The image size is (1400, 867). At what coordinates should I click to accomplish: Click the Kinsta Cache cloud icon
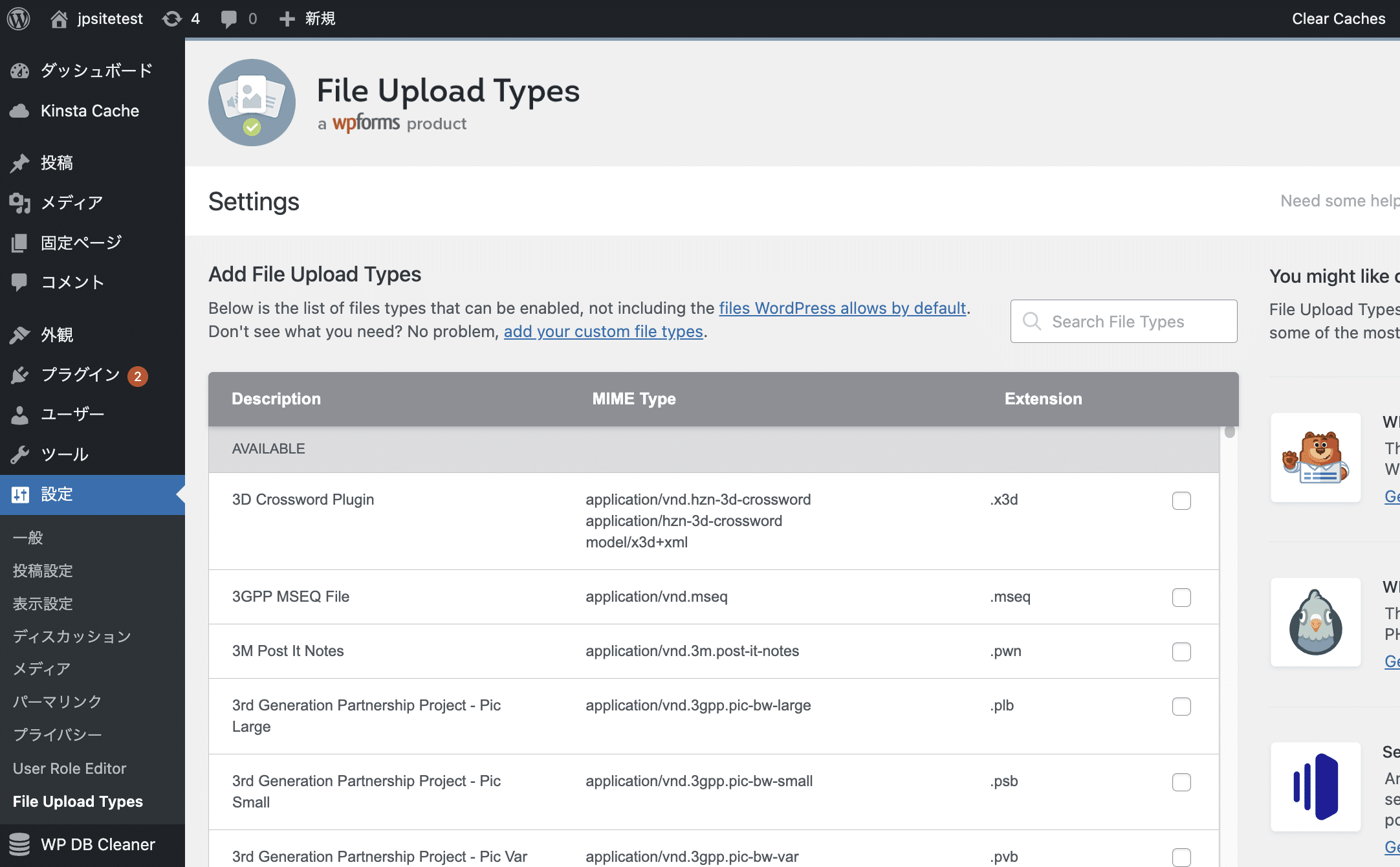point(20,111)
